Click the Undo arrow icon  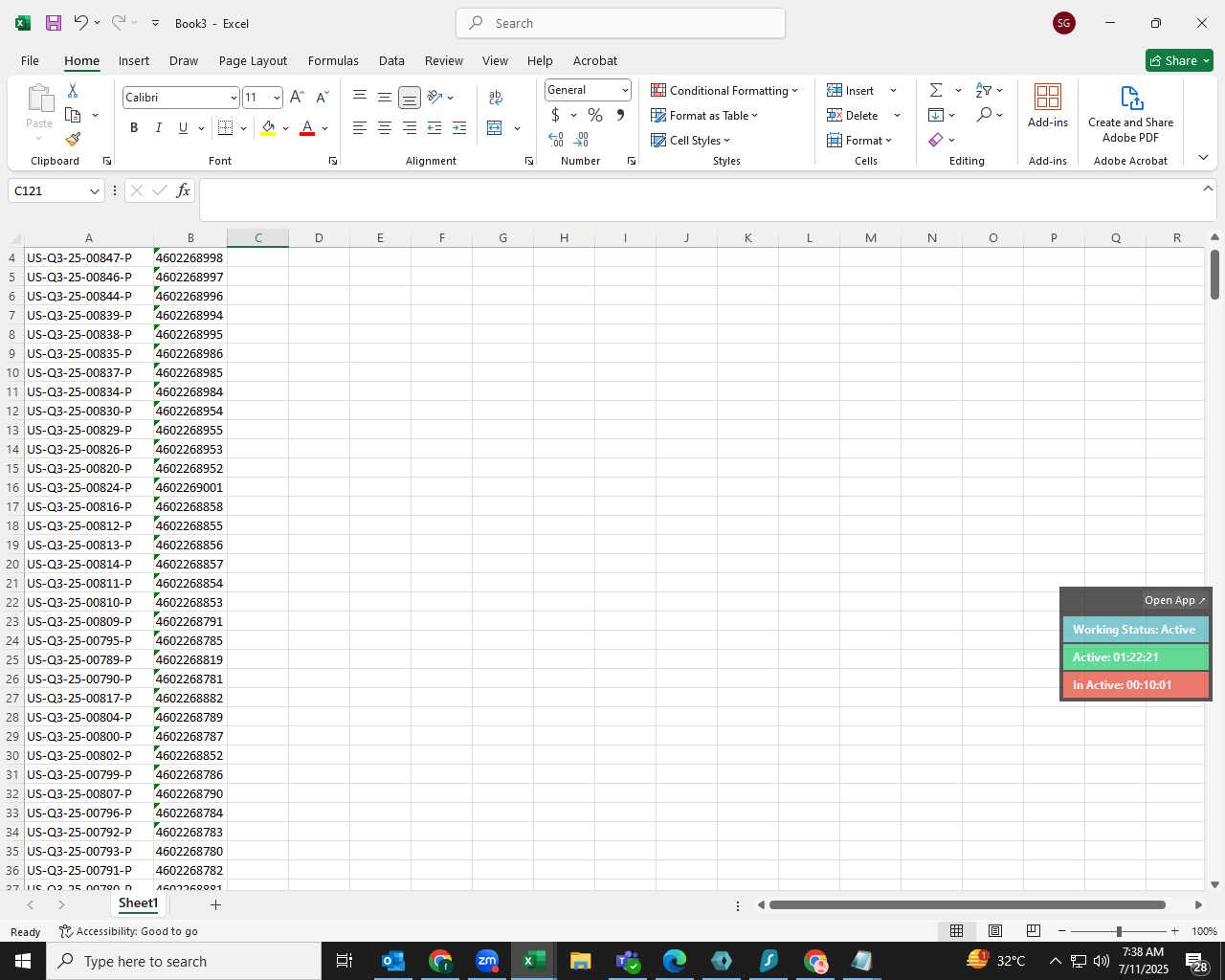tap(80, 23)
